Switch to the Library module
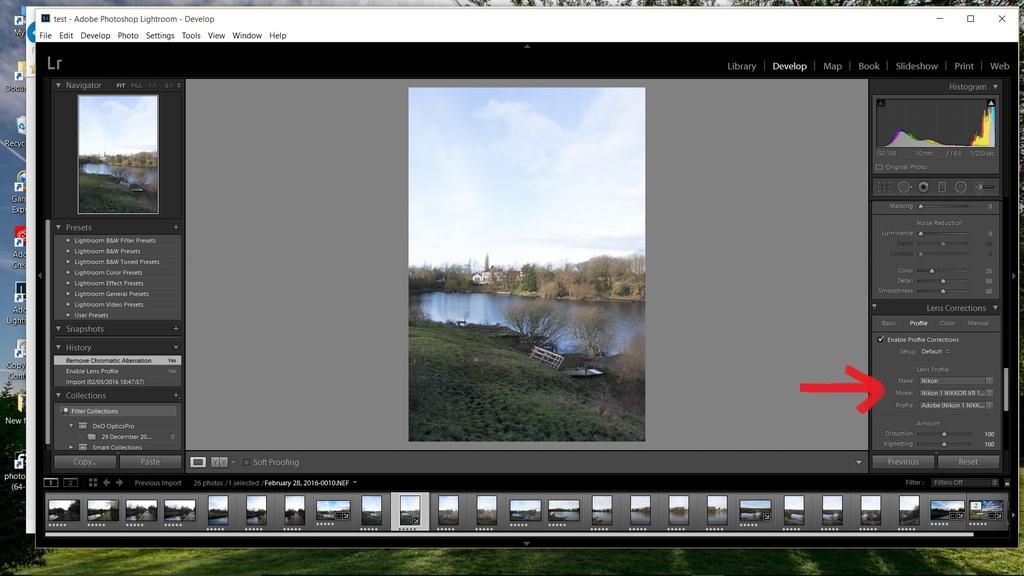Viewport: 1024px width, 576px height. click(741, 66)
